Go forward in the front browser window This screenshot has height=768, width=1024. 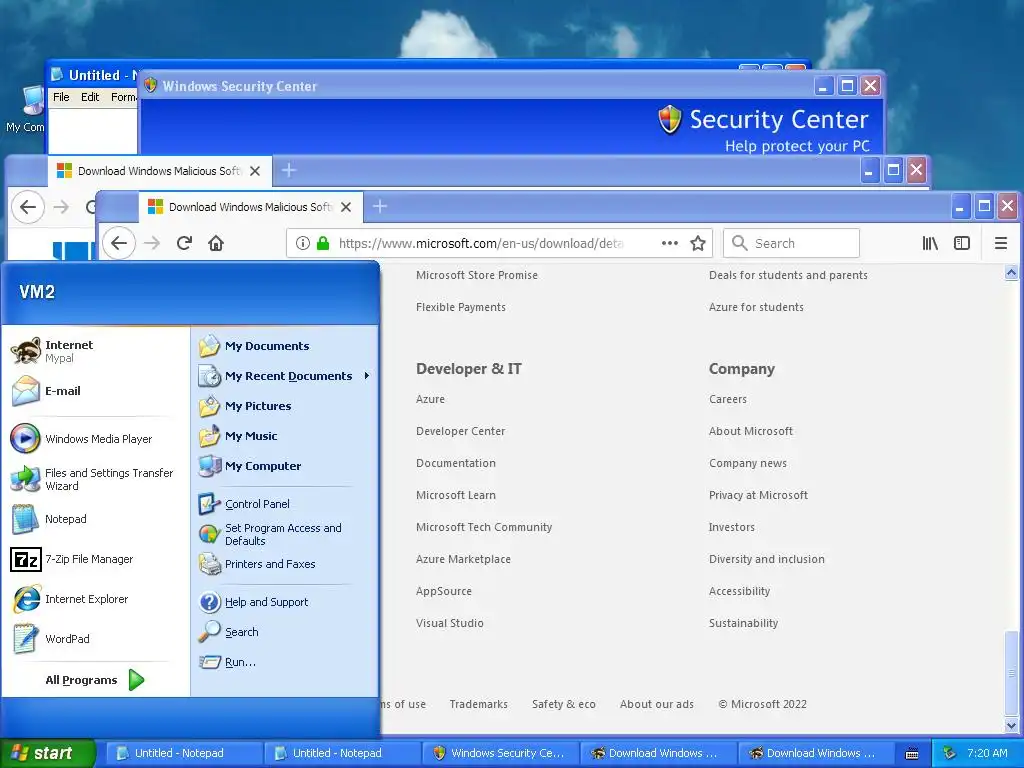click(152, 244)
